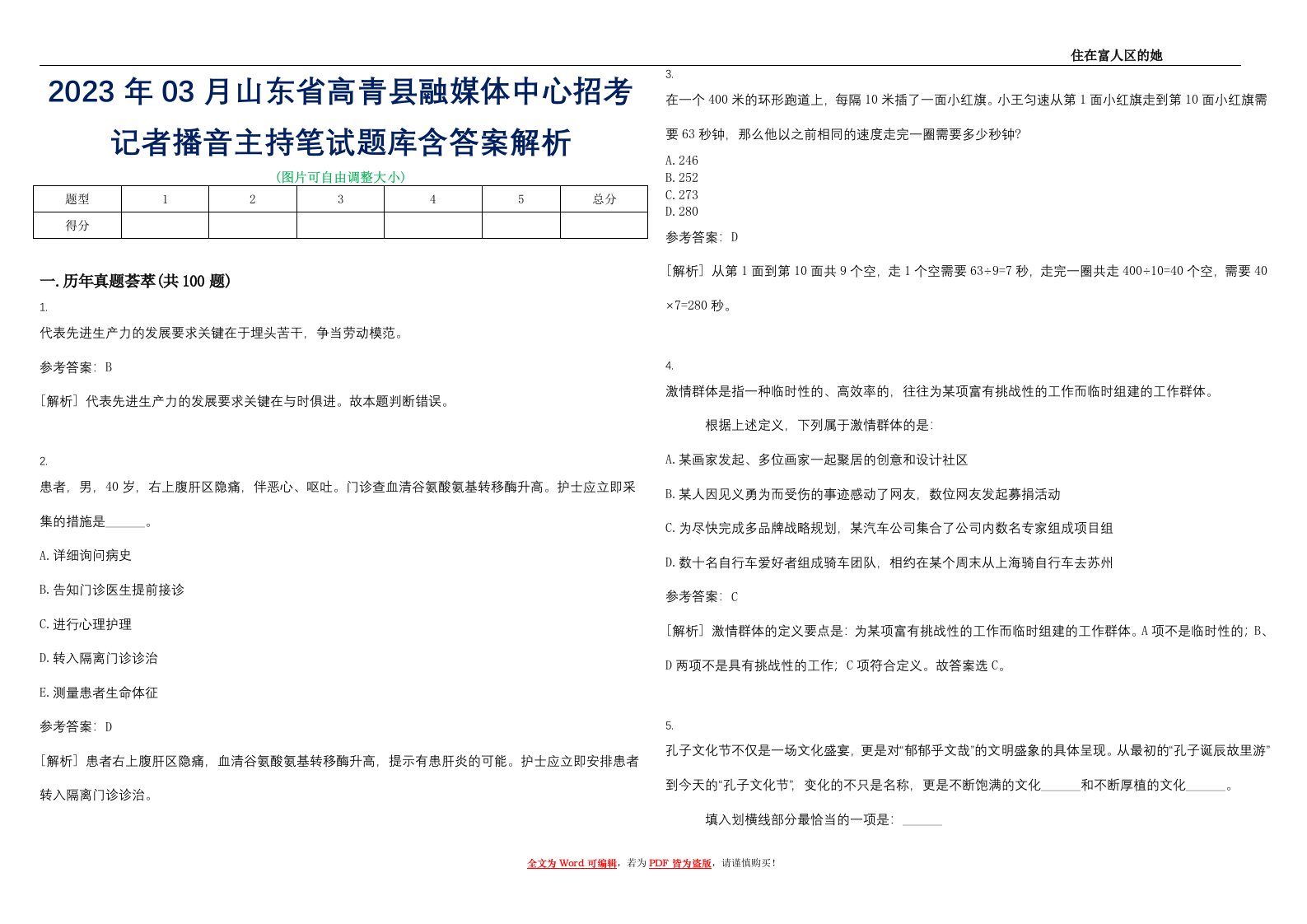Open the footer link 'PDF皆为盗版'

679,863
